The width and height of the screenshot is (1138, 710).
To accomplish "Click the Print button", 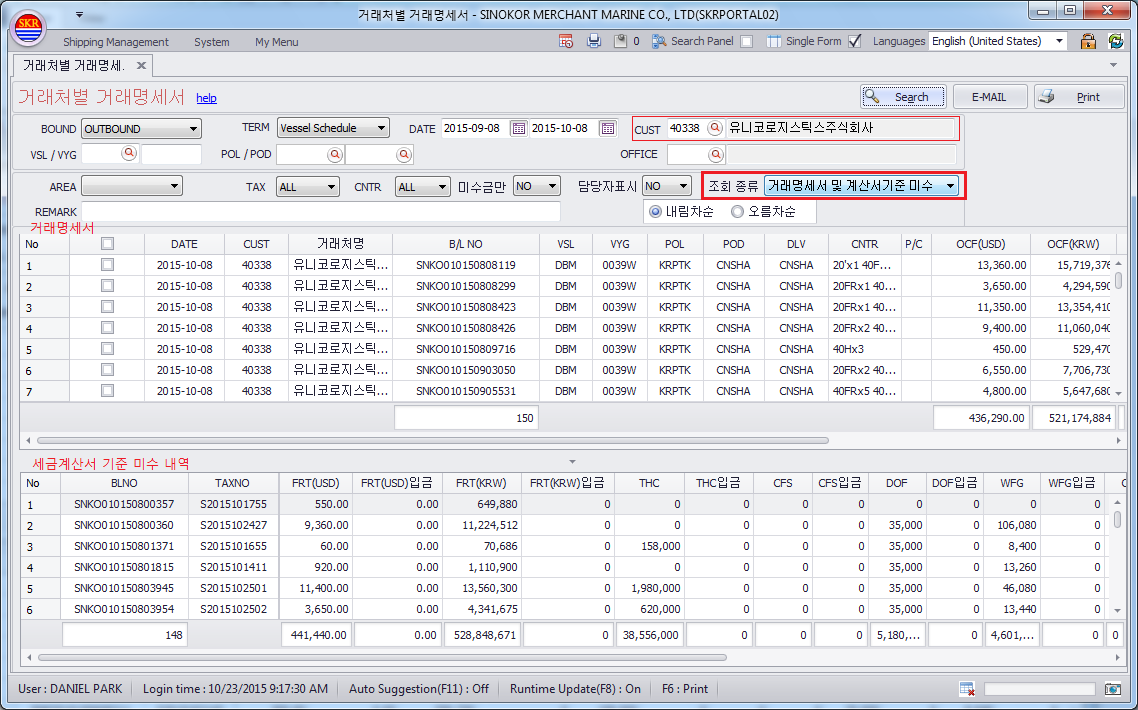I will click(x=1078, y=97).
